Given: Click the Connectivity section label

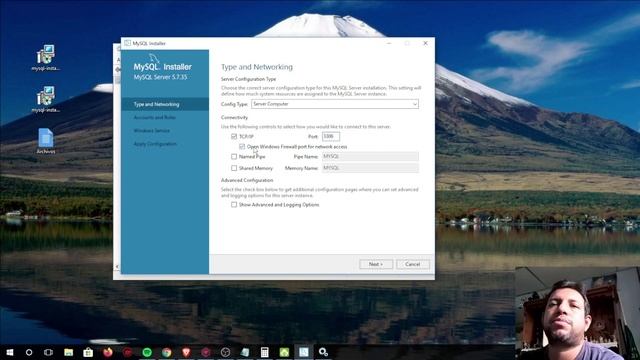Looking at the screenshot, I should pyautogui.click(x=234, y=117).
